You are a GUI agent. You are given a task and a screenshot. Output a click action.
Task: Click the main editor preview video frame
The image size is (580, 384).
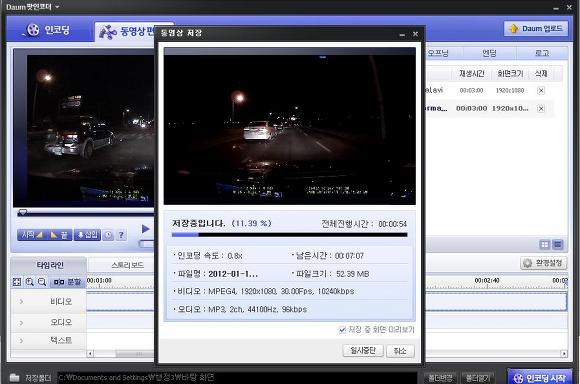click(84, 128)
